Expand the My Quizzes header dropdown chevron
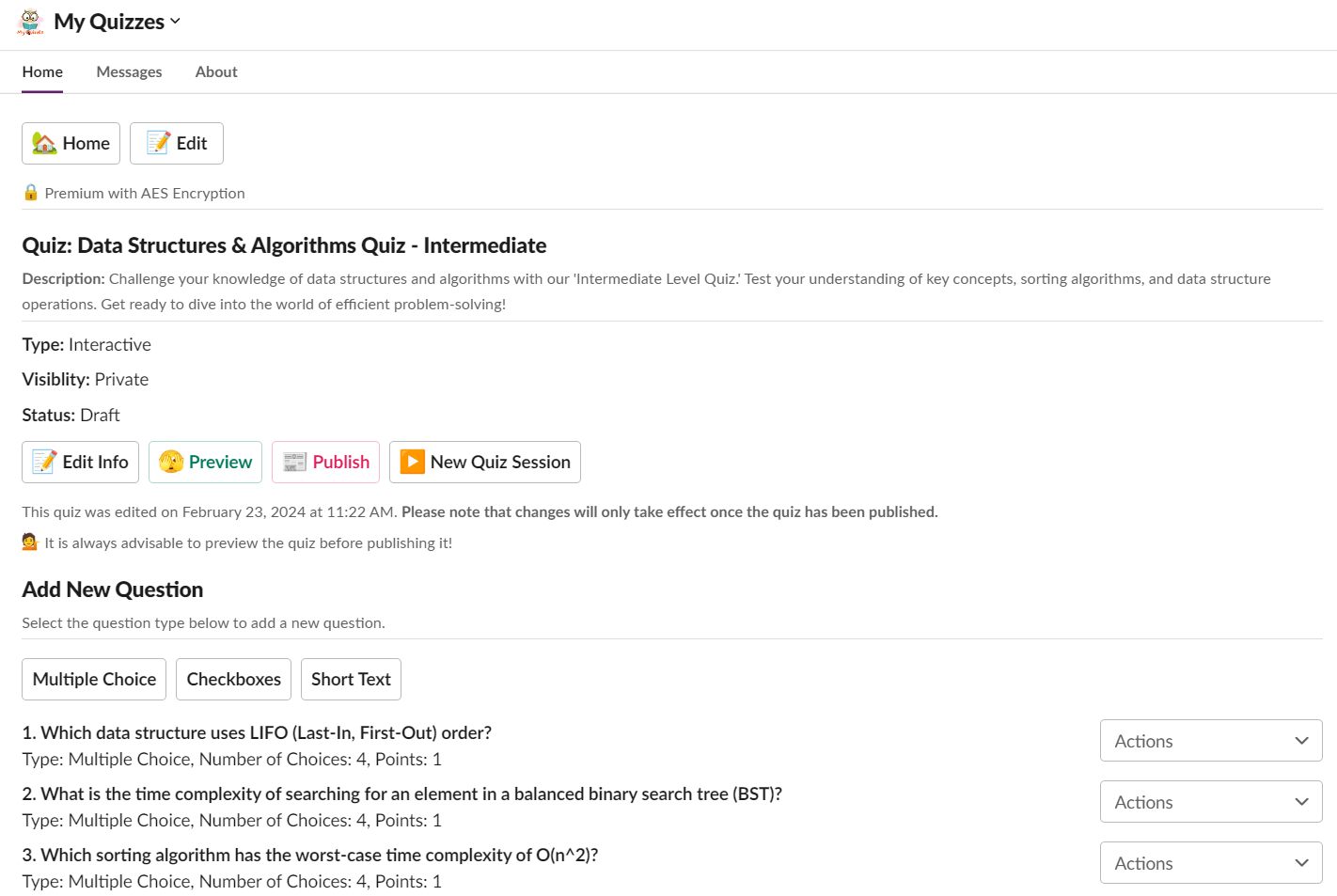Image resolution: width=1337 pixels, height=896 pixels. tap(176, 21)
